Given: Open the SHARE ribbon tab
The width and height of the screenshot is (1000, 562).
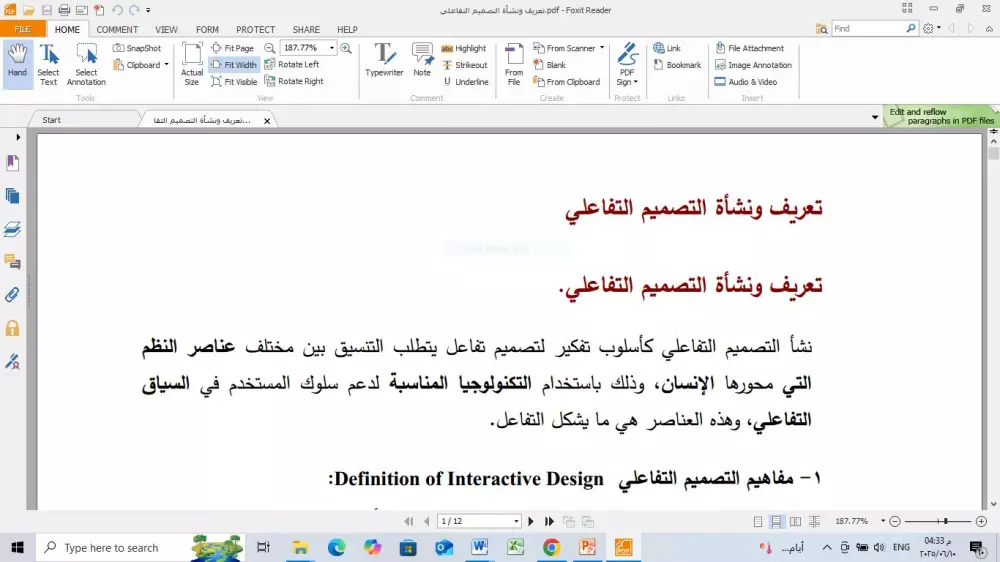Looking at the screenshot, I should [306, 29].
